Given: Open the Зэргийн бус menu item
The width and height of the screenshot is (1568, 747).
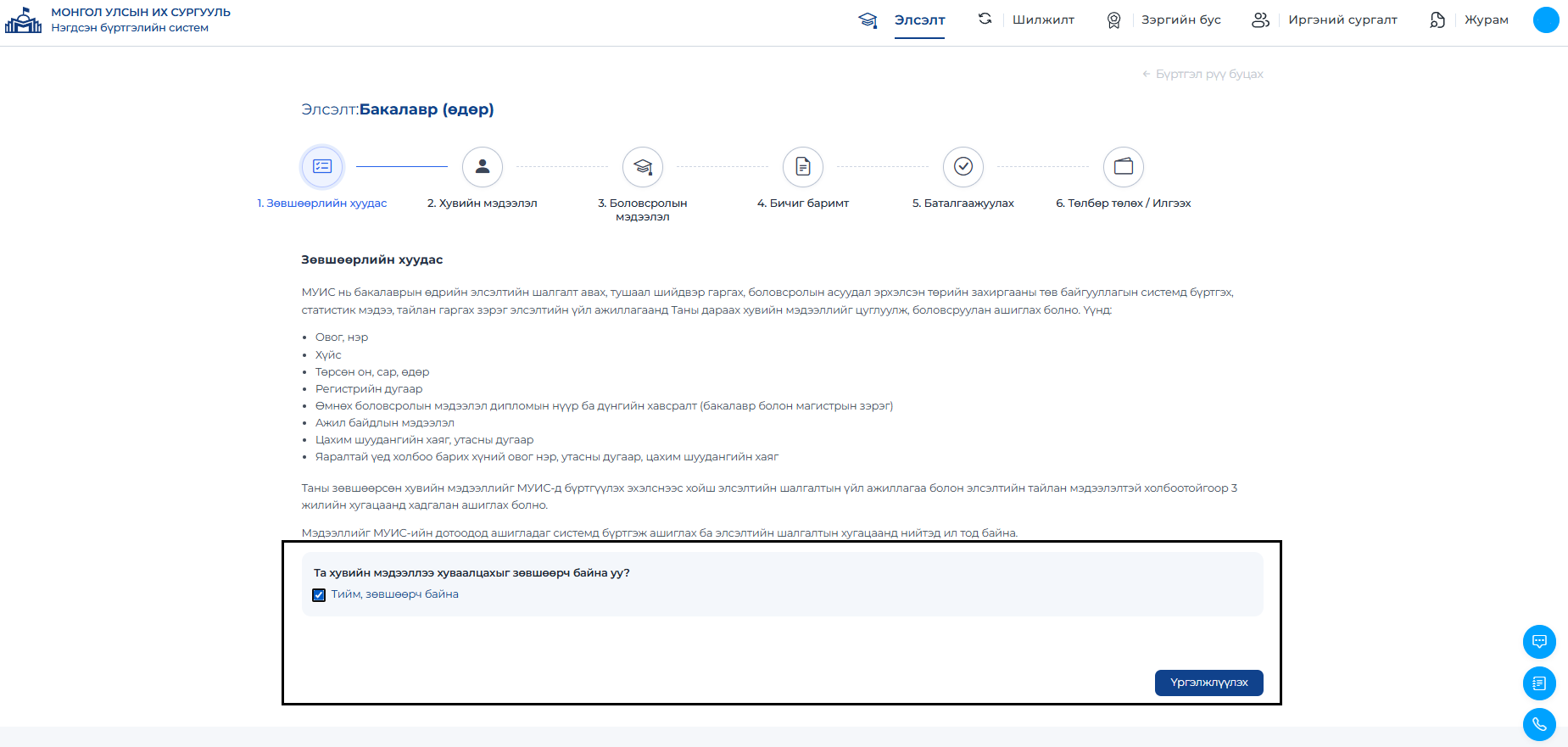Looking at the screenshot, I should click(1181, 20).
